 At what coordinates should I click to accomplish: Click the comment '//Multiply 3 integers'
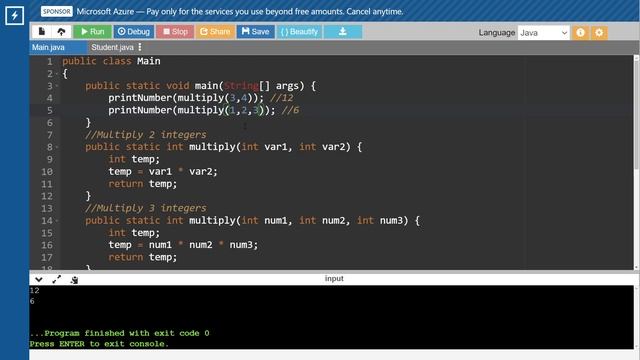146,208
